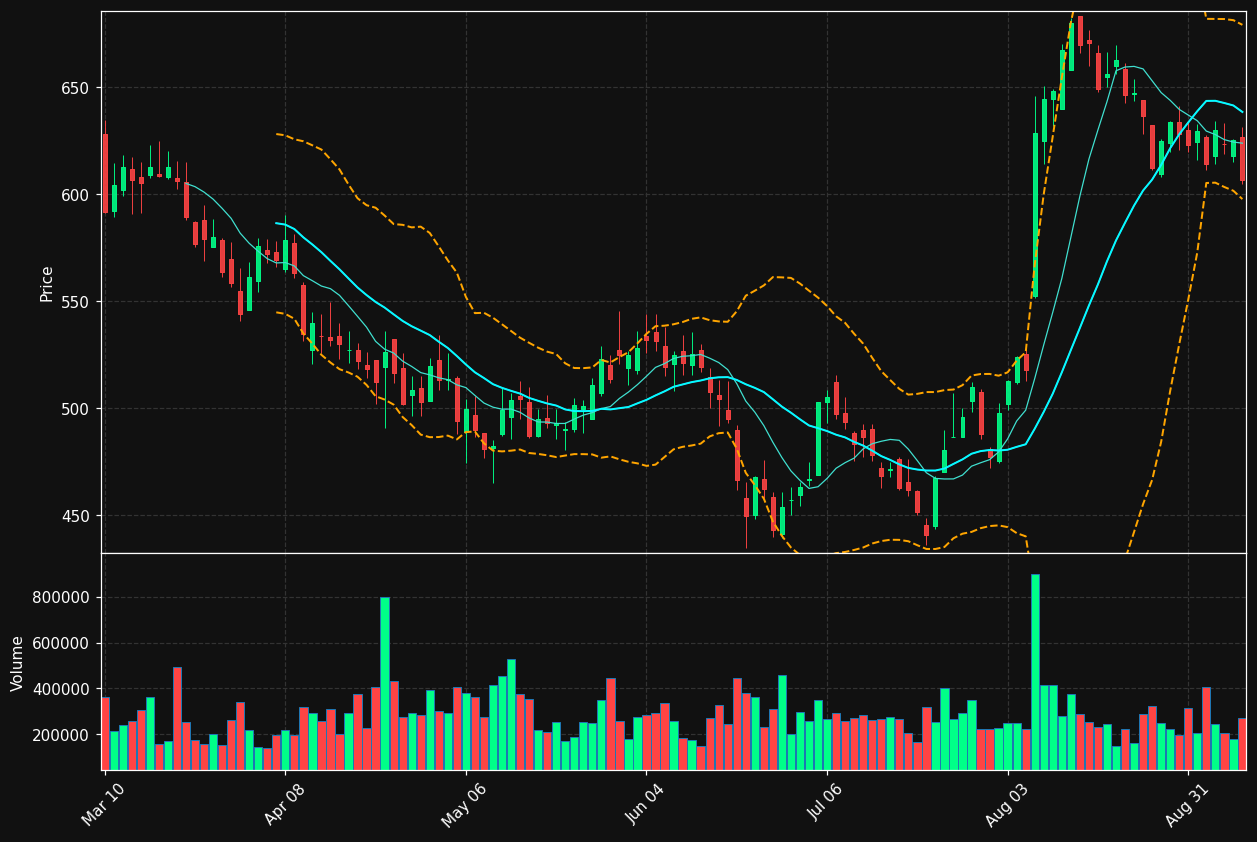Click the tallest green volume bar in August
Screen dimensions: 1257x842
pos(1035,672)
